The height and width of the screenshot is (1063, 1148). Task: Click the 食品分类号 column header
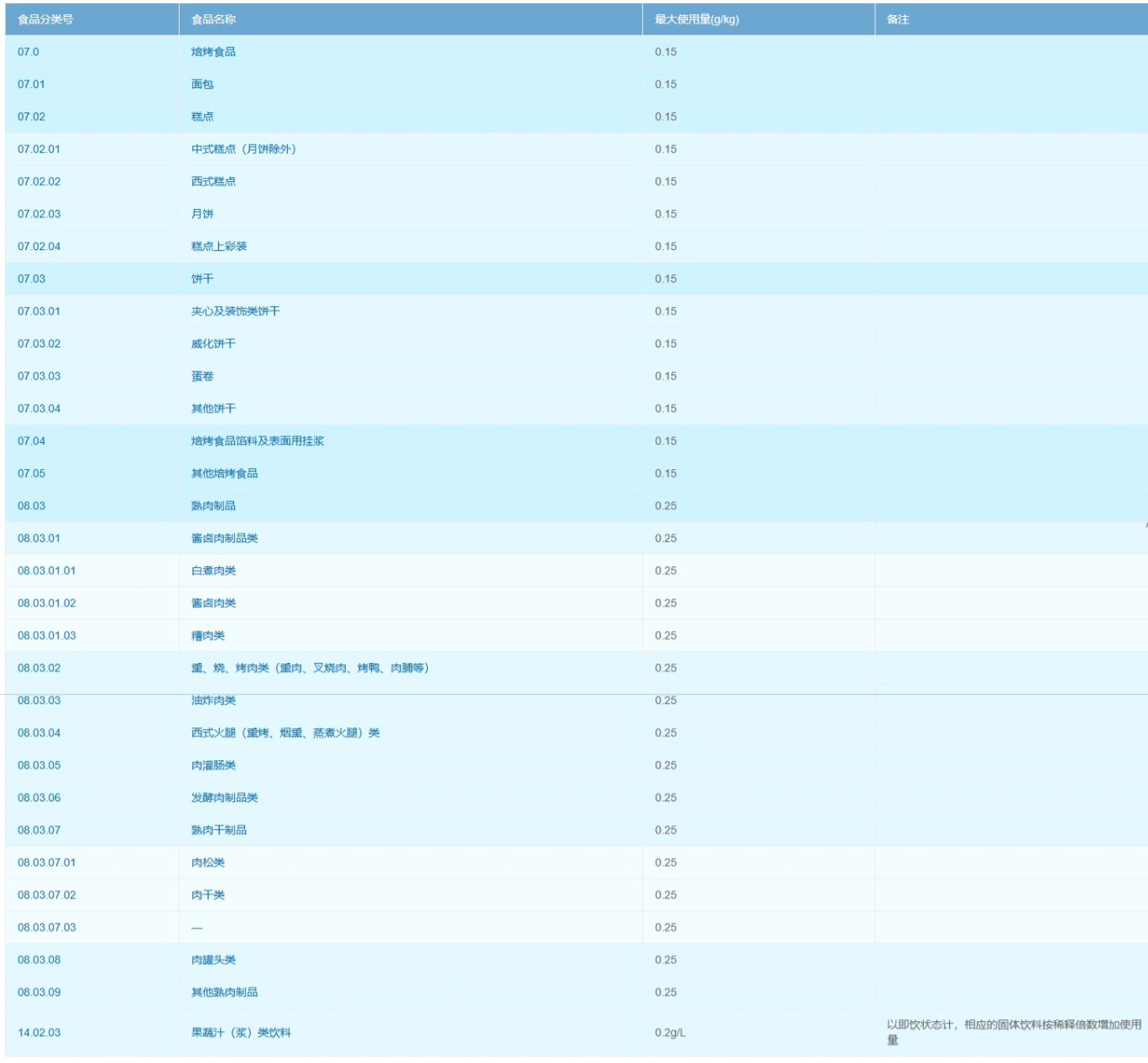(45, 19)
